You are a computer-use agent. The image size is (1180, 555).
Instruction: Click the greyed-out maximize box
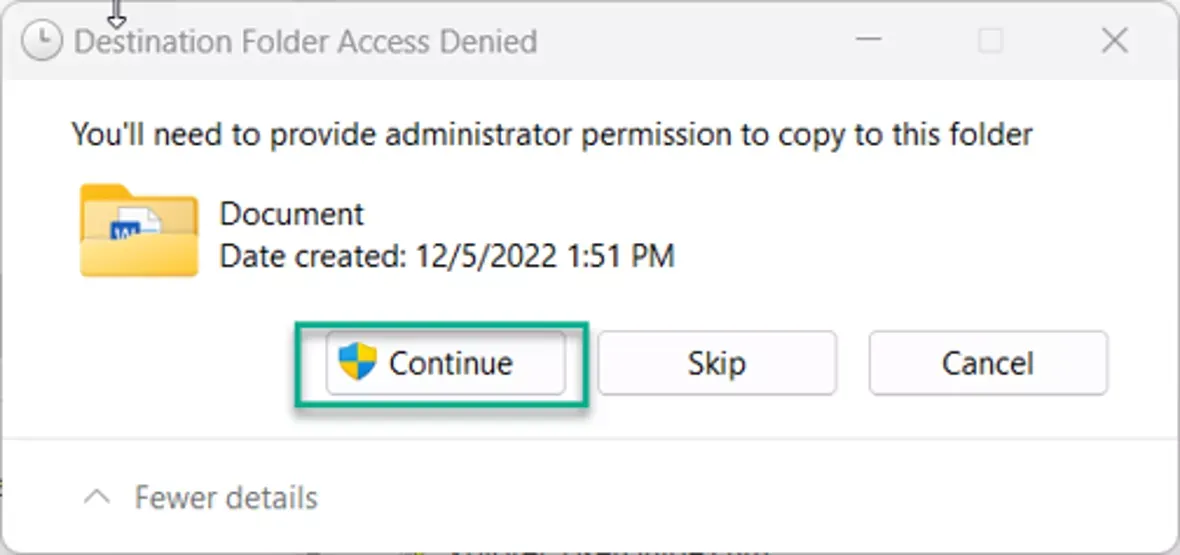(990, 41)
